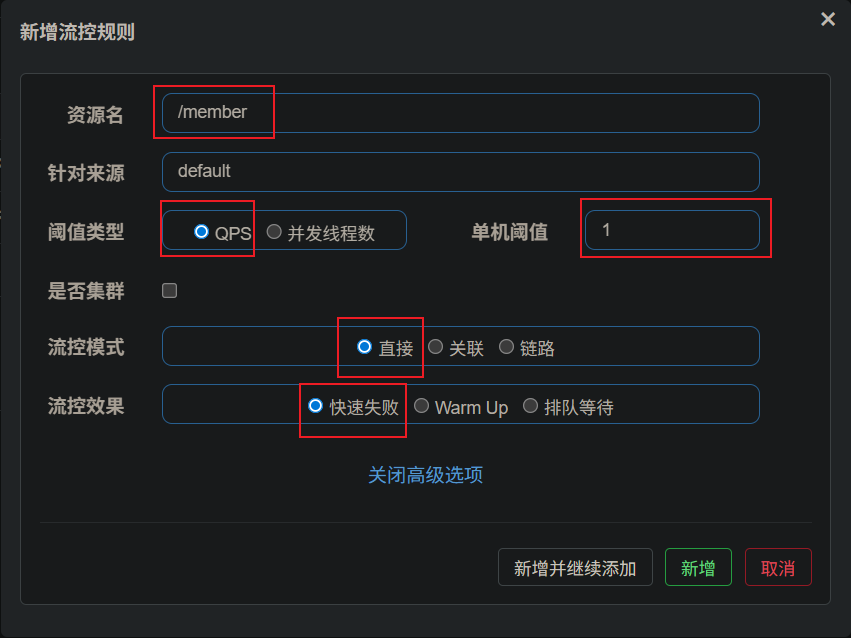Click the 流控效果 label text

pos(86,406)
